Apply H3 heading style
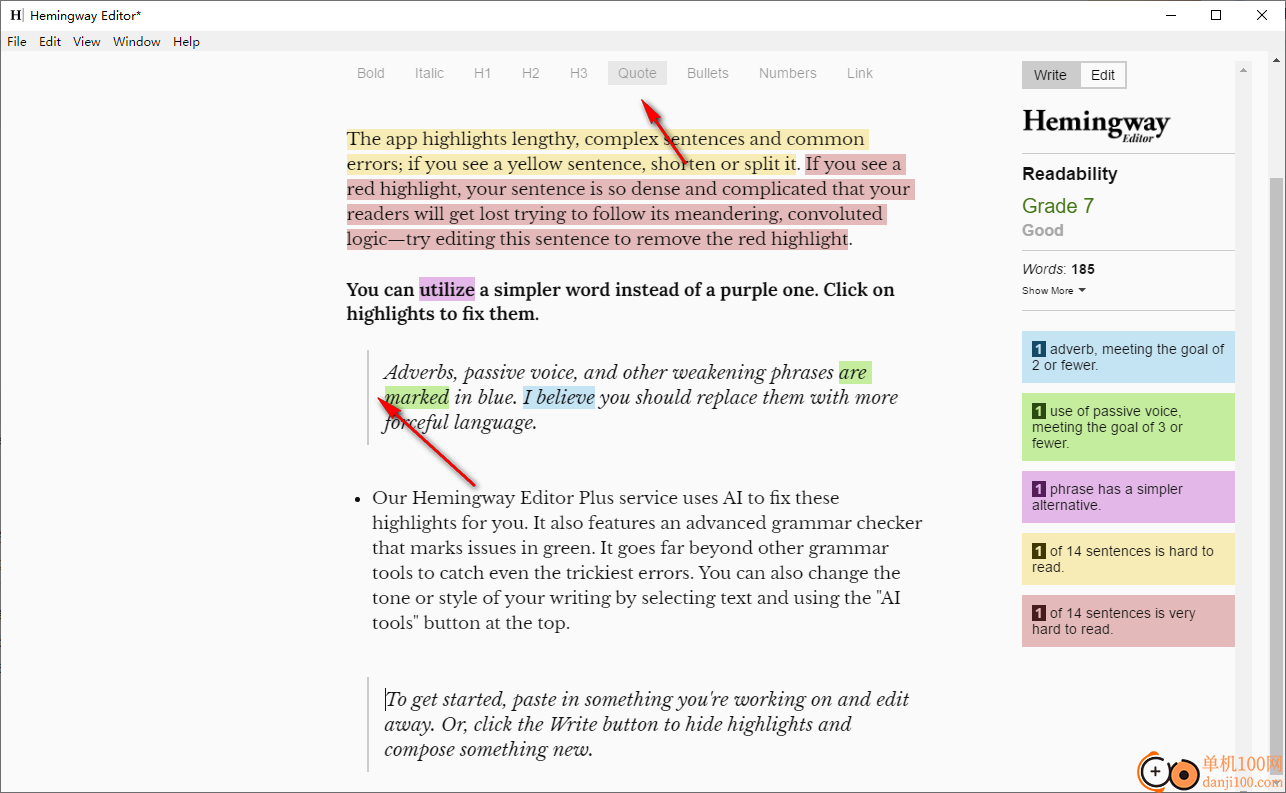The width and height of the screenshot is (1286, 793). pyautogui.click(x=579, y=73)
